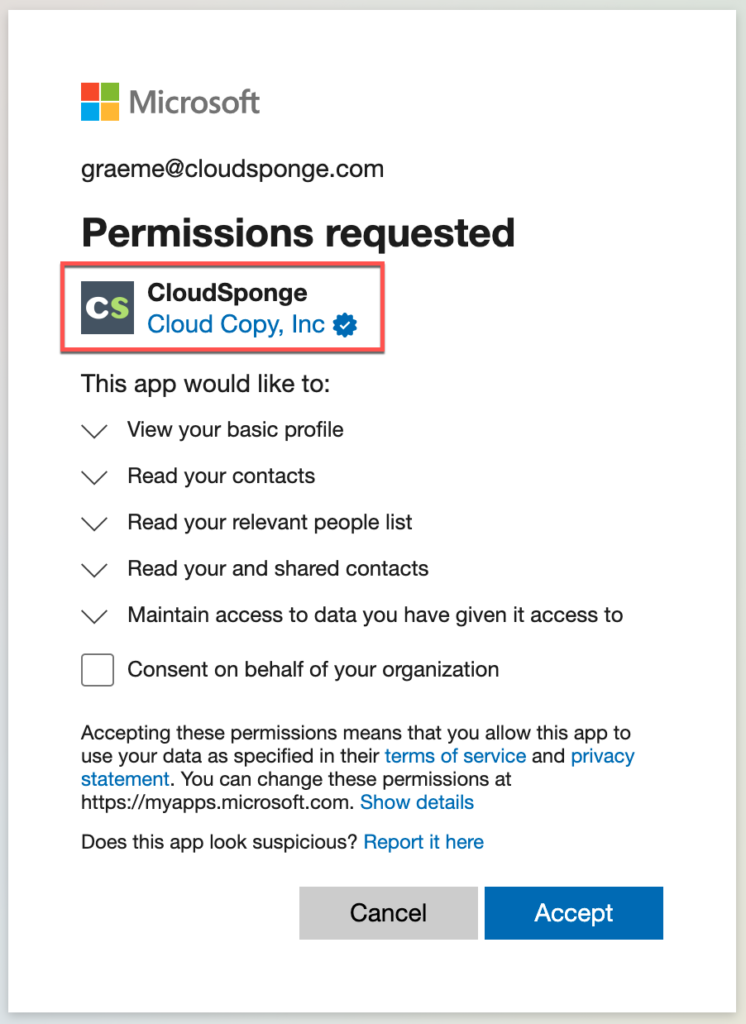Click the Microsoft wordmark text
The height and width of the screenshot is (1024, 746).
click(x=194, y=102)
